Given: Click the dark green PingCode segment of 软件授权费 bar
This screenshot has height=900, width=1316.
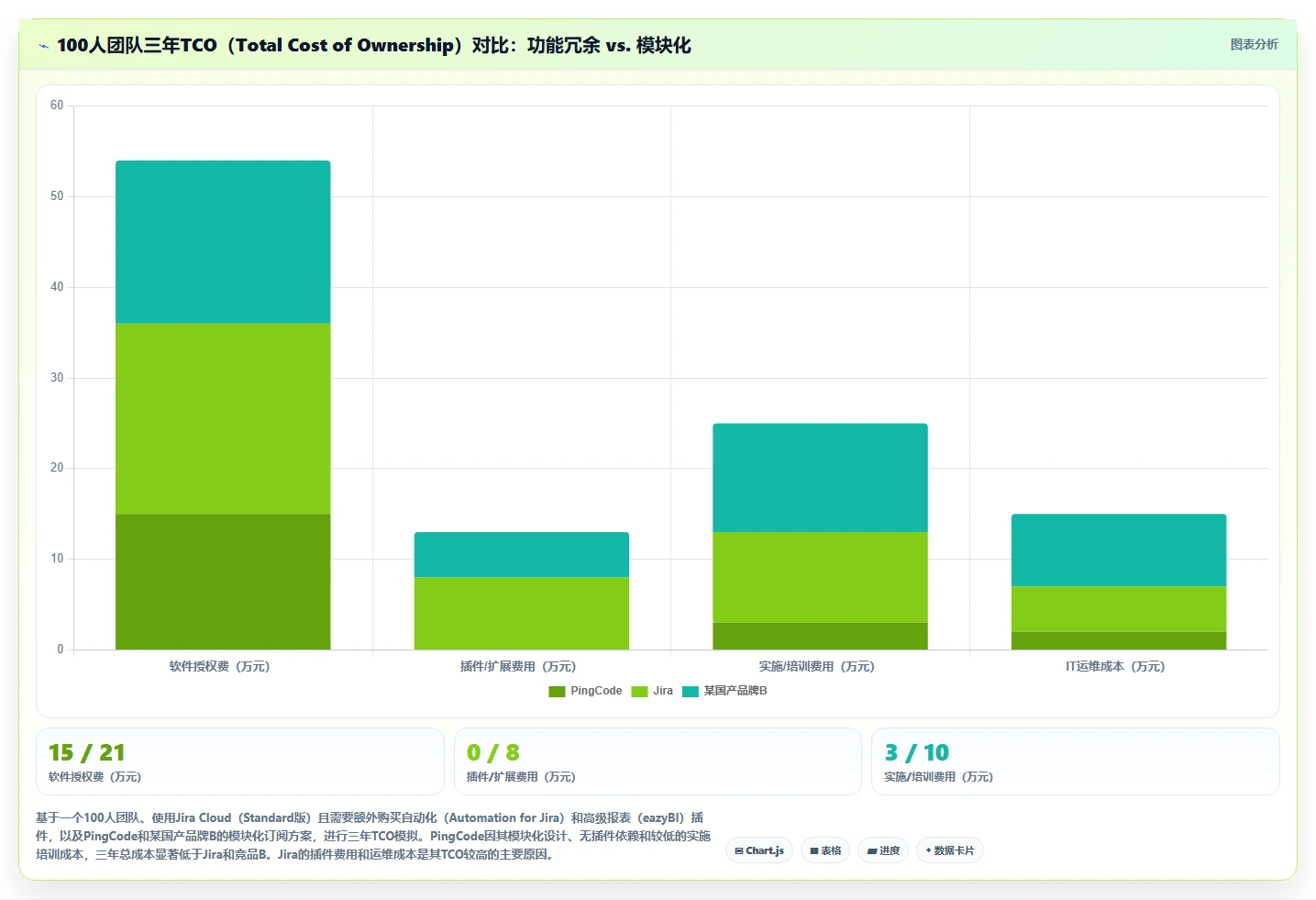Looking at the screenshot, I should click(223, 582).
